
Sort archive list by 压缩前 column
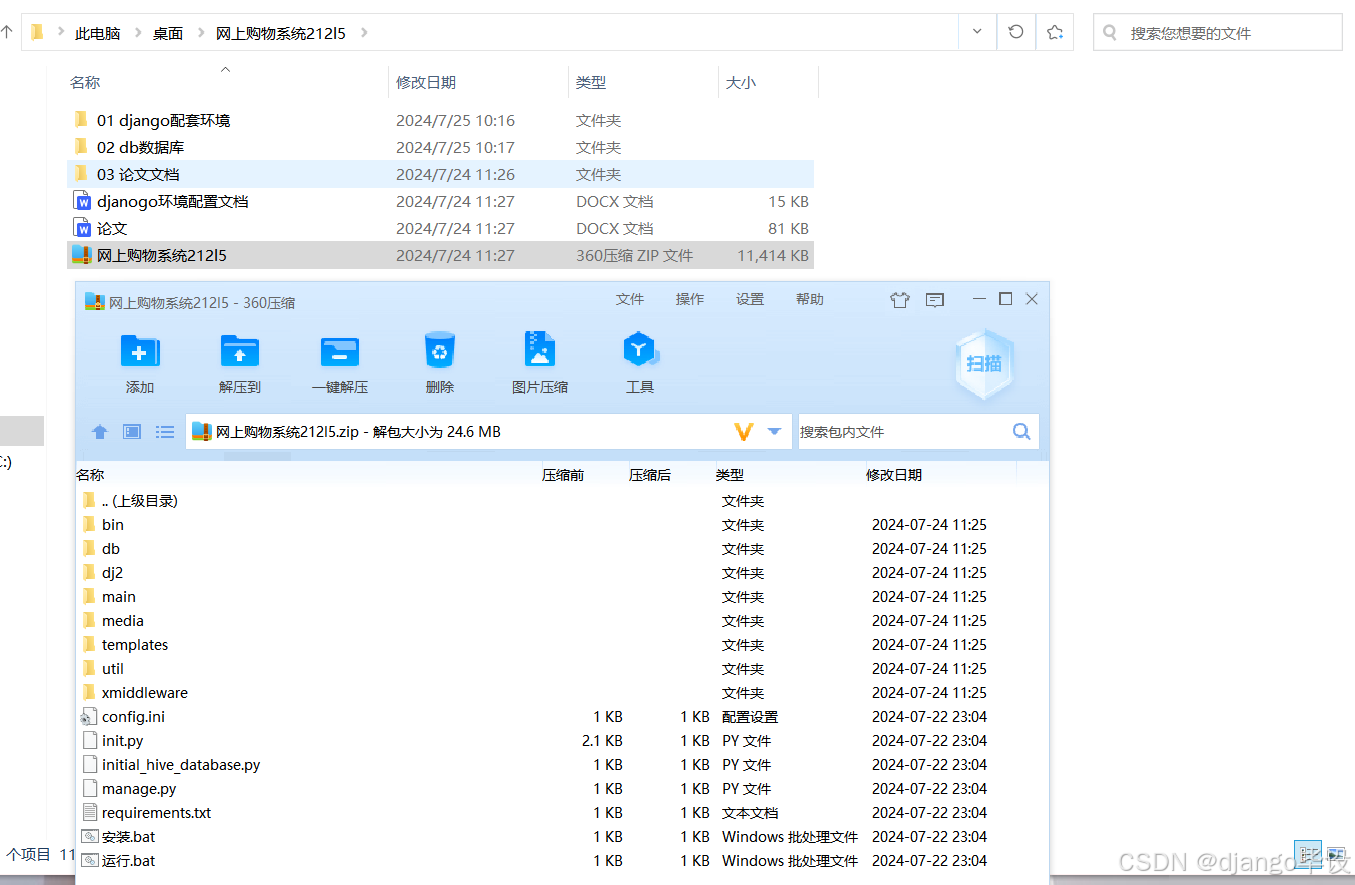pos(563,475)
